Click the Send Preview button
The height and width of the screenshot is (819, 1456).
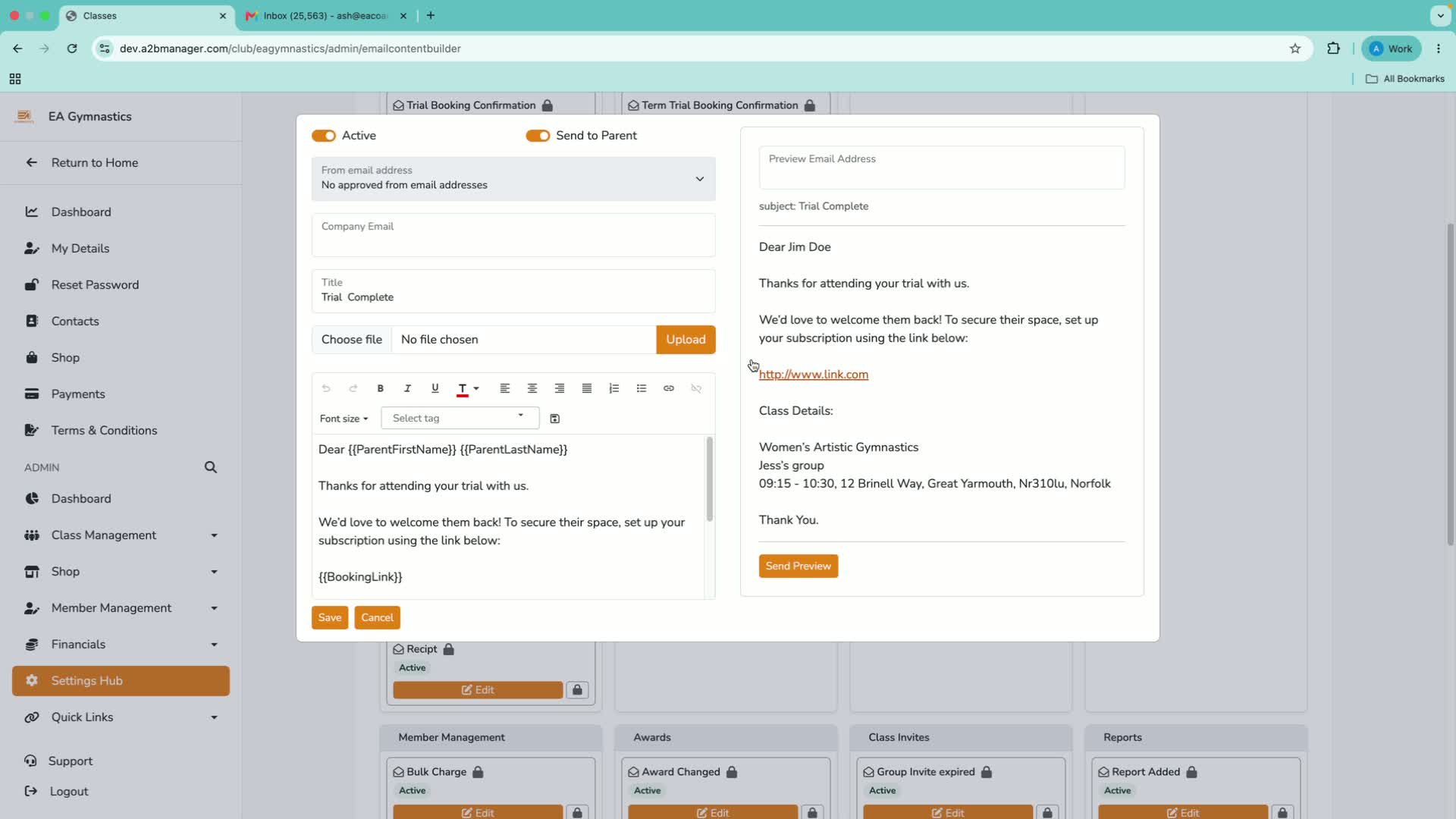pos(798,566)
